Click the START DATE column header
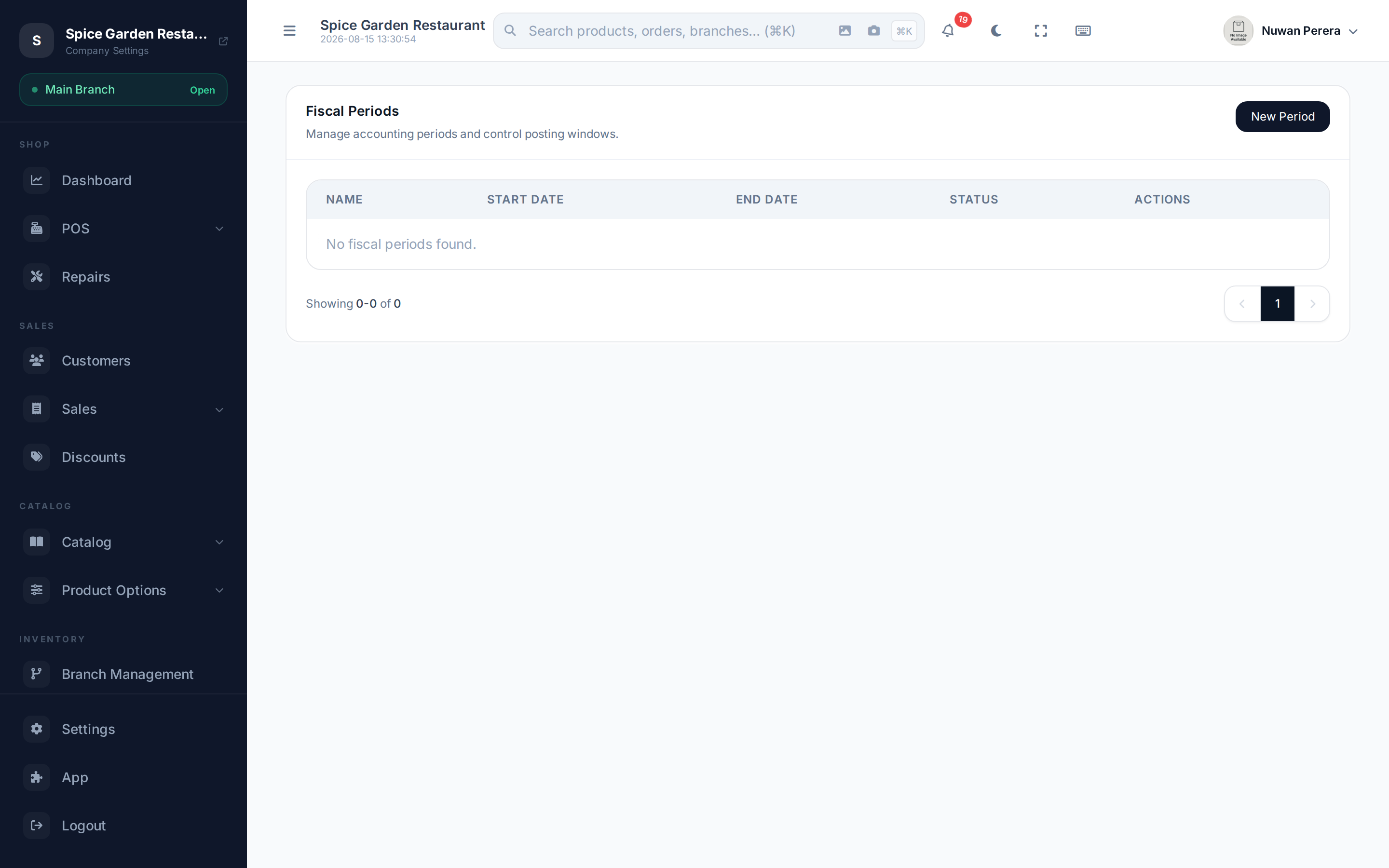The height and width of the screenshot is (868, 1389). (525, 199)
